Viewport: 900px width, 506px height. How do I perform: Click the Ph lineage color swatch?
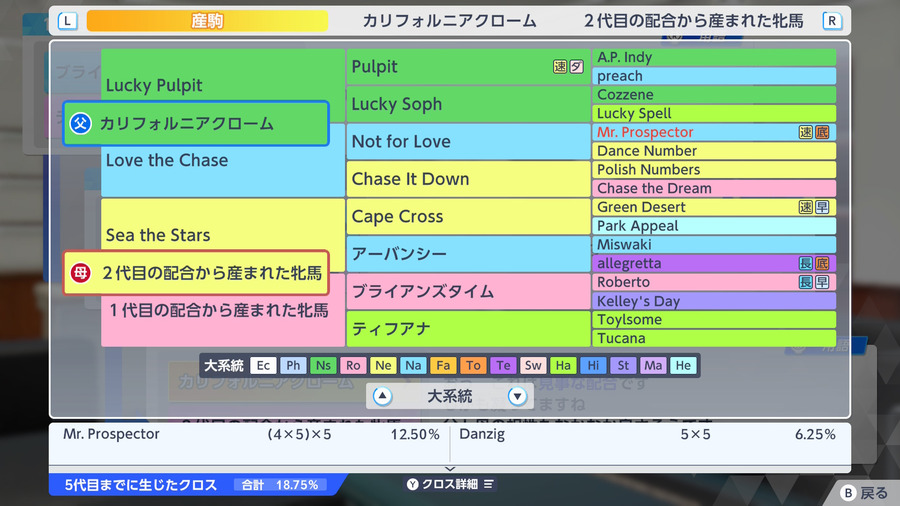click(293, 365)
